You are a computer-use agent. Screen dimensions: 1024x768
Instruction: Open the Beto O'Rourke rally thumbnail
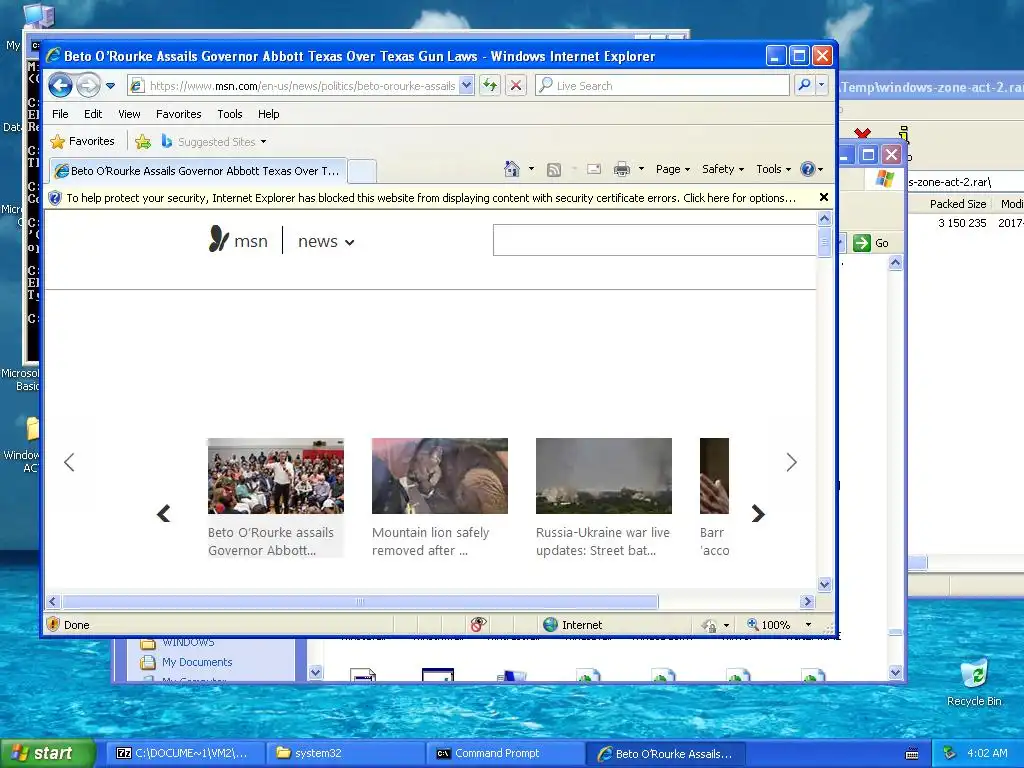[x=276, y=476]
